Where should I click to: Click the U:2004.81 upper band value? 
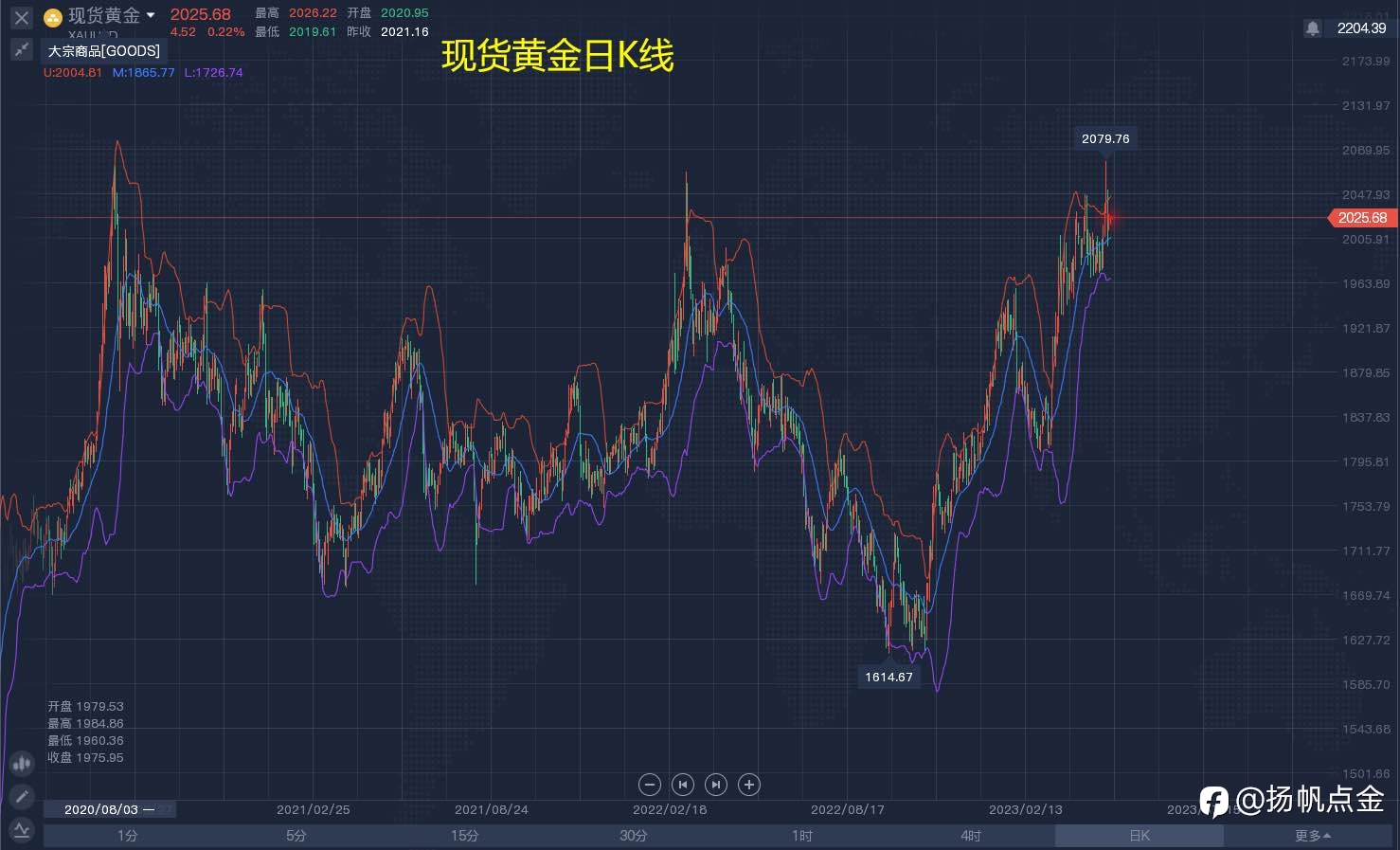[x=73, y=73]
